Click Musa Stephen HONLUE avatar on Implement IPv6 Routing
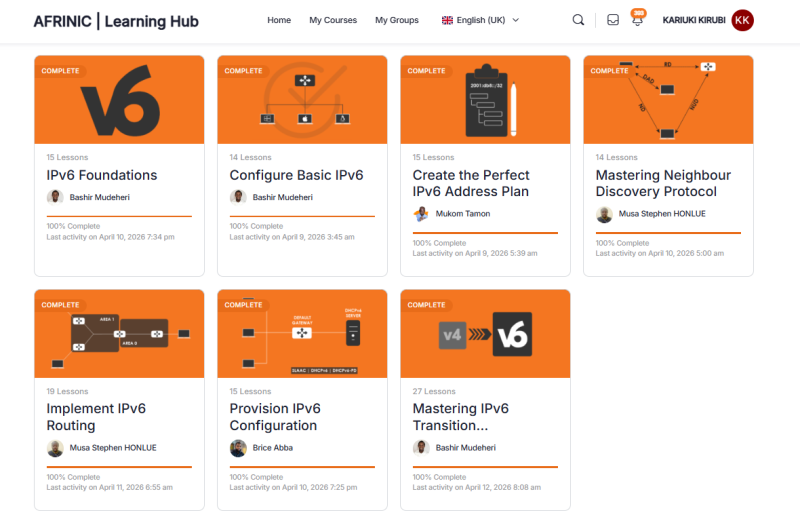 point(55,448)
